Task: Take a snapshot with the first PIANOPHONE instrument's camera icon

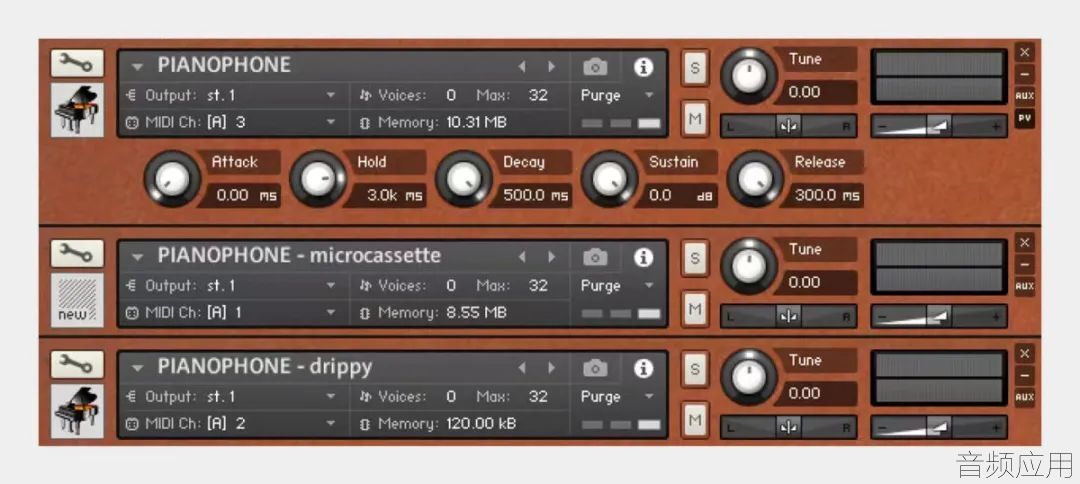Action: (x=596, y=67)
